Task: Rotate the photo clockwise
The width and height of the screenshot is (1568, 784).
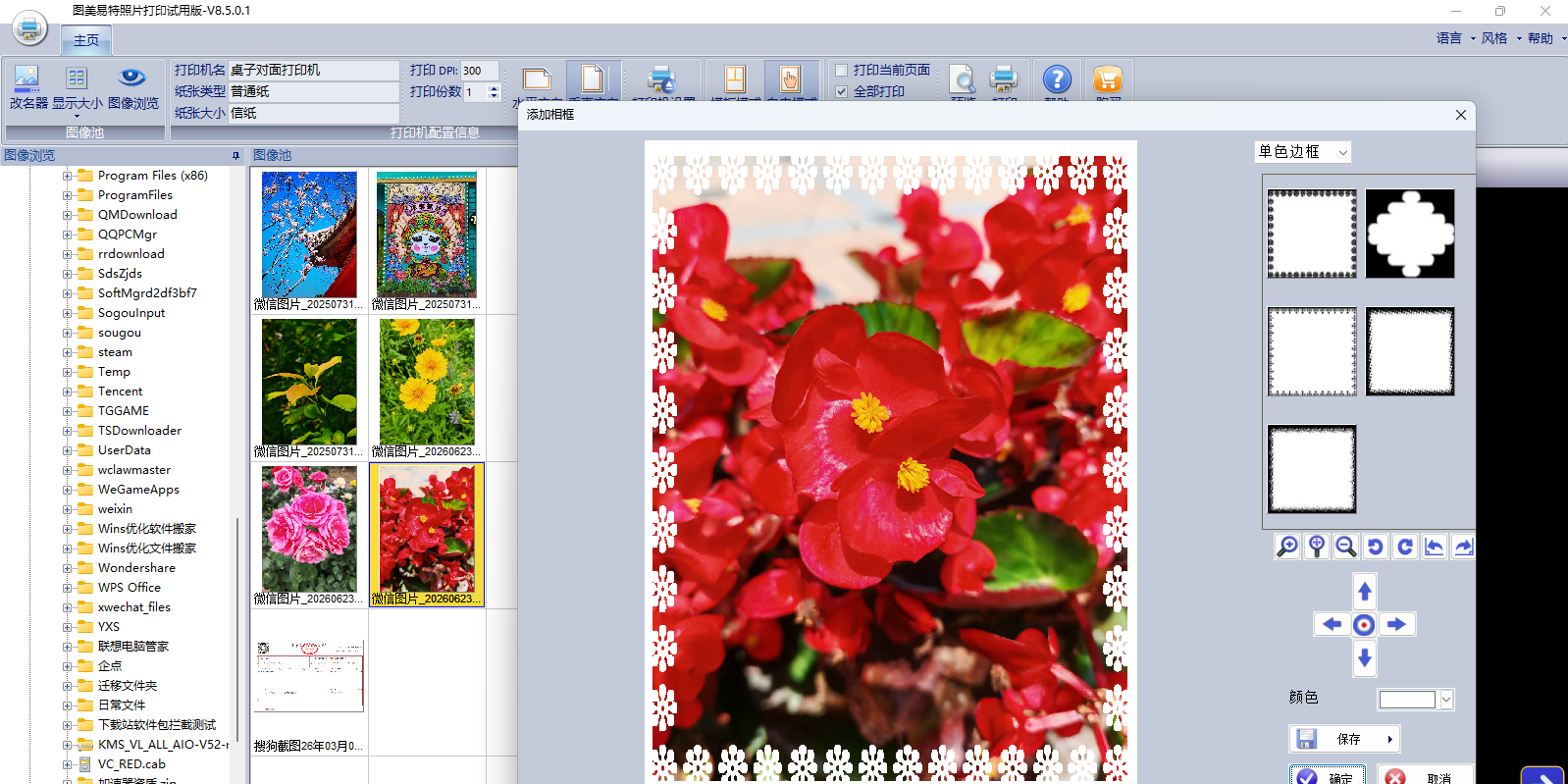Action: tap(1405, 547)
